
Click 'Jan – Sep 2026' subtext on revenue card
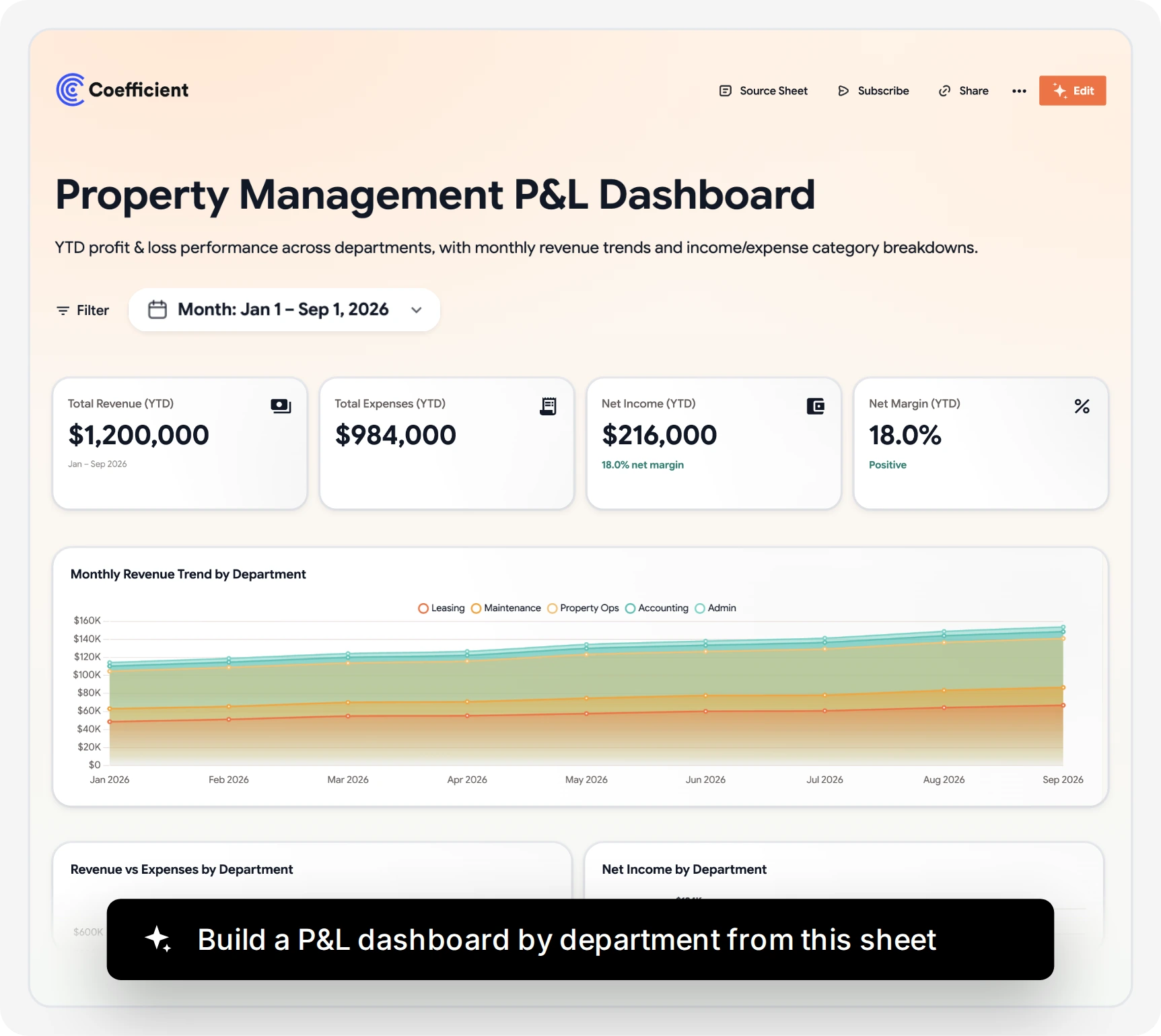pyautogui.click(x=98, y=464)
